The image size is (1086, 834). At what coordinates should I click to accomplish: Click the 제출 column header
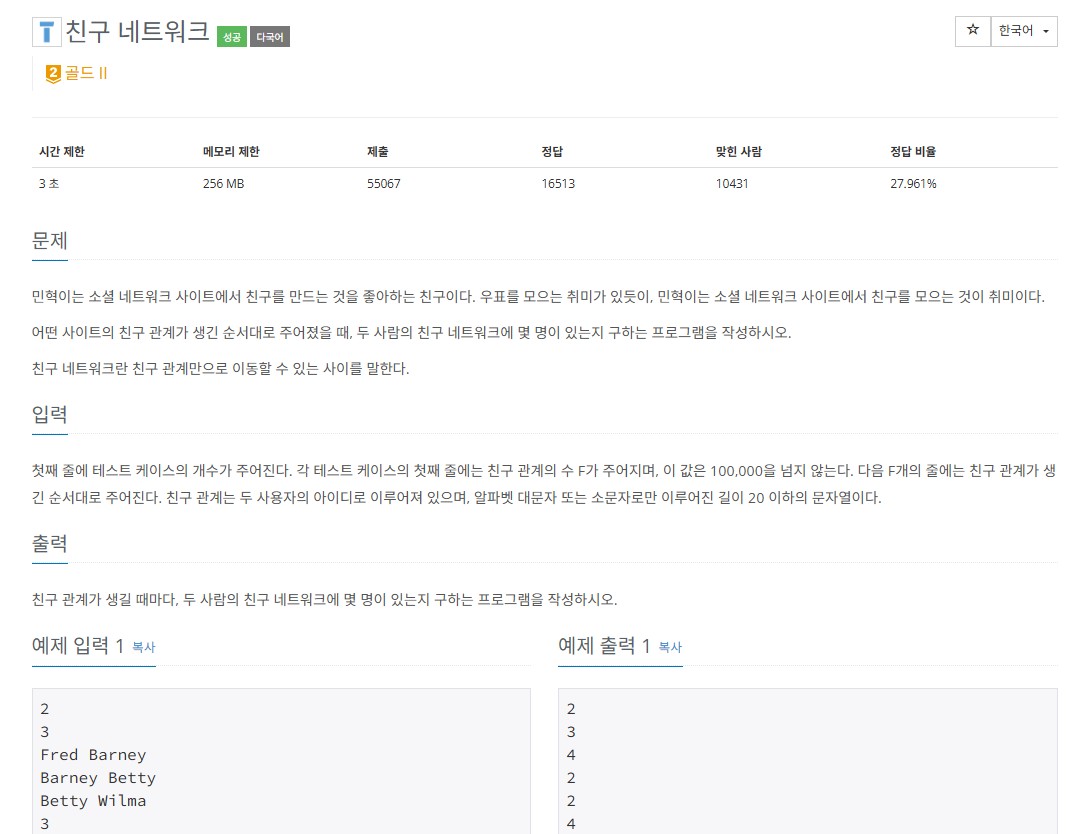[377, 151]
